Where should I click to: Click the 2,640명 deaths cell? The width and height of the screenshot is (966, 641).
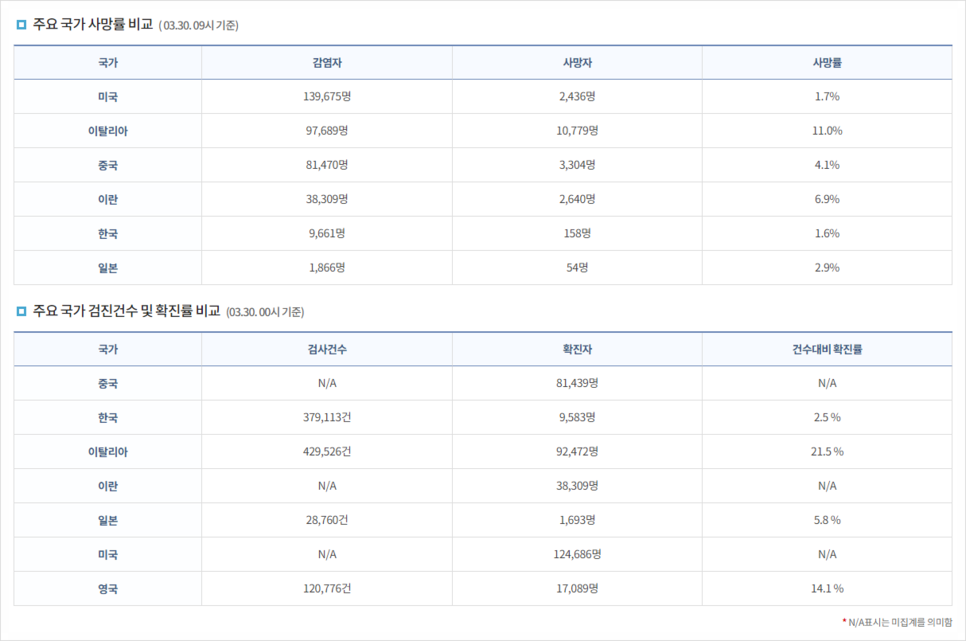click(577, 199)
